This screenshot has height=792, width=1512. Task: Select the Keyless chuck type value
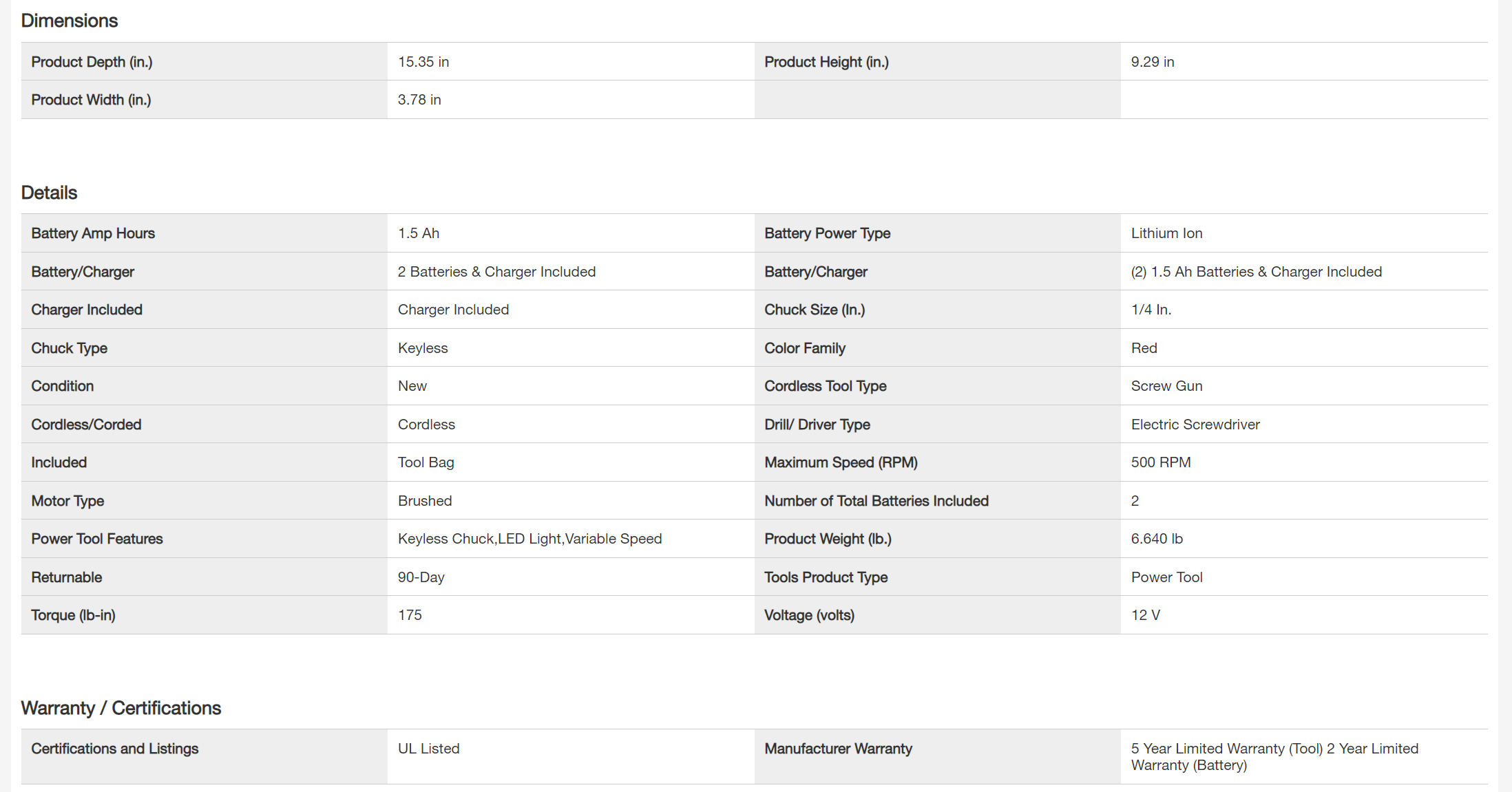(423, 348)
